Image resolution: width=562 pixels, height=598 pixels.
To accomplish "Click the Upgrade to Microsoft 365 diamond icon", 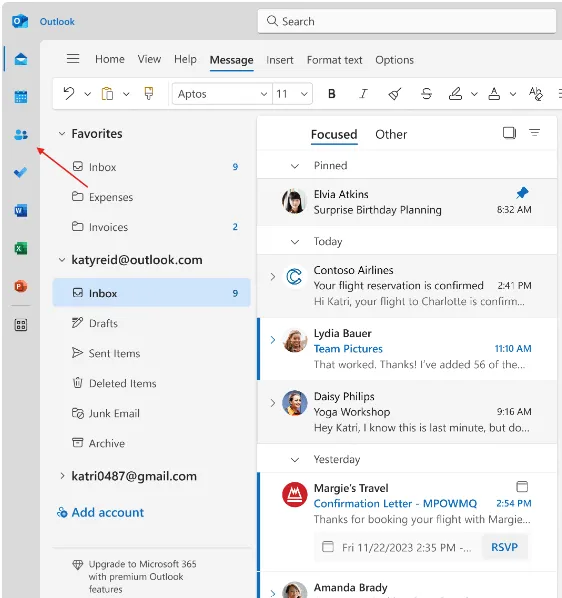I will pos(77,564).
